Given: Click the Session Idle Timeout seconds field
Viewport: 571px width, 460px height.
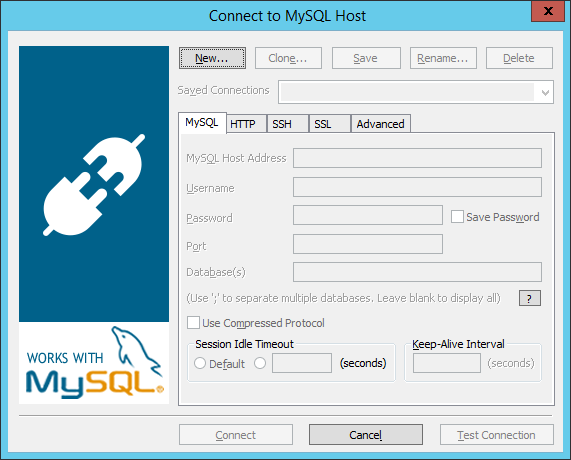Looking at the screenshot, I should 302,363.
